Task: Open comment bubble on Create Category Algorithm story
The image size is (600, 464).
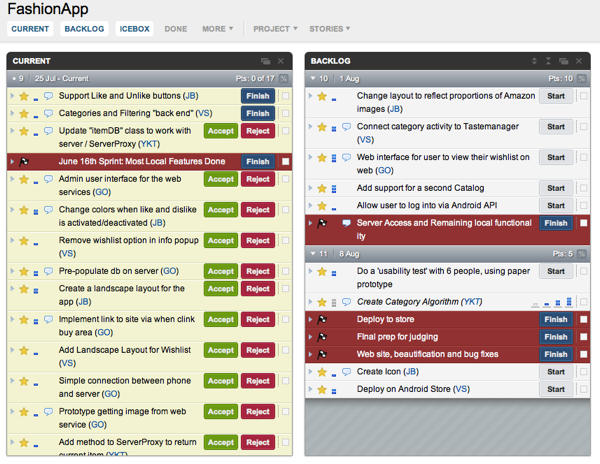Action: click(346, 302)
